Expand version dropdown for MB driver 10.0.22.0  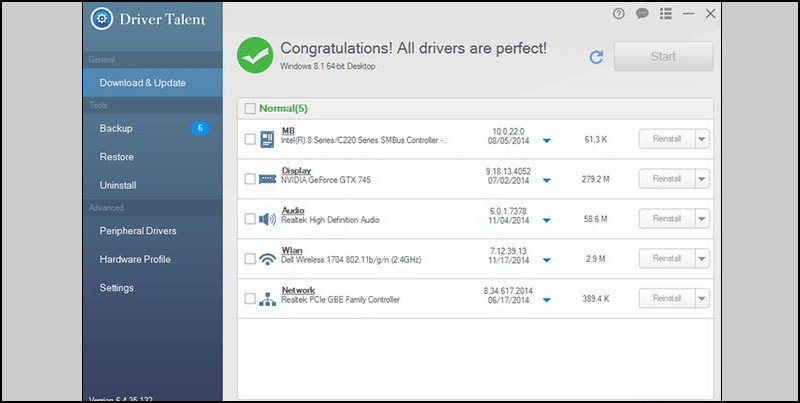click(547, 140)
